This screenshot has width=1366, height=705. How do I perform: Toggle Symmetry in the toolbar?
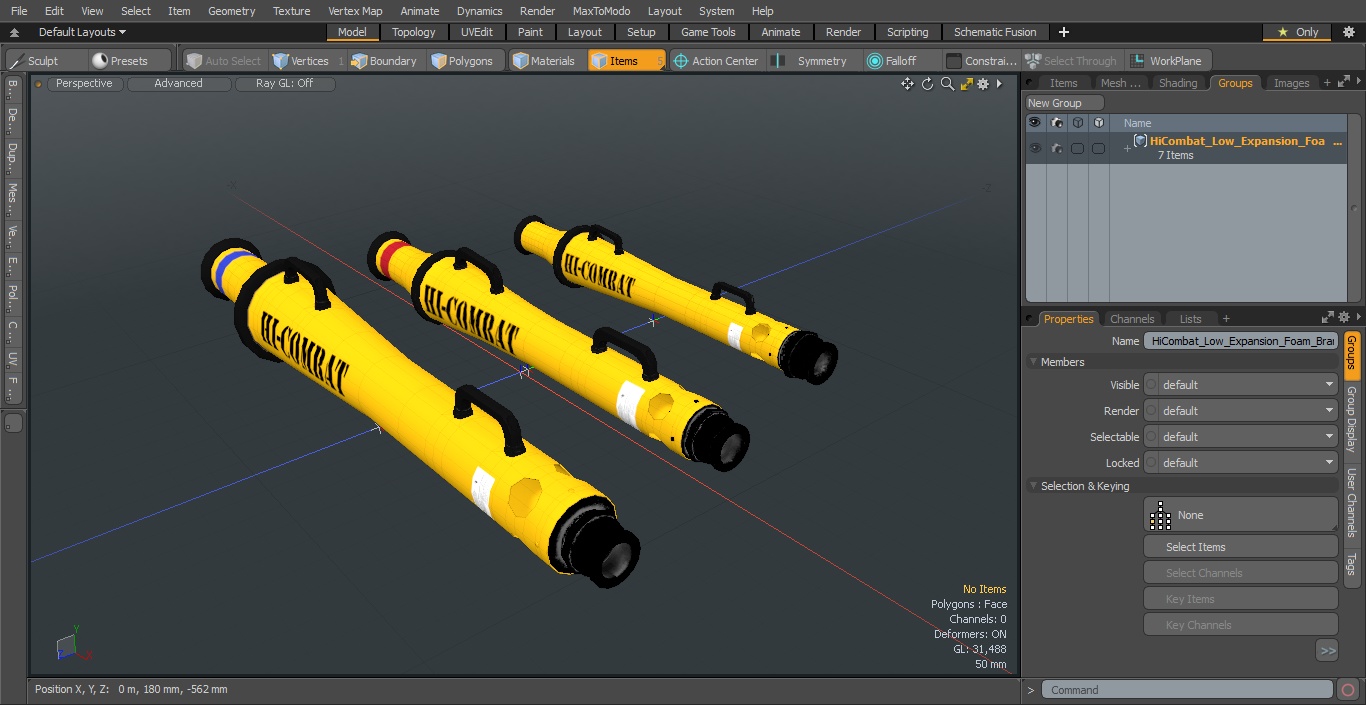pos(813,61)
